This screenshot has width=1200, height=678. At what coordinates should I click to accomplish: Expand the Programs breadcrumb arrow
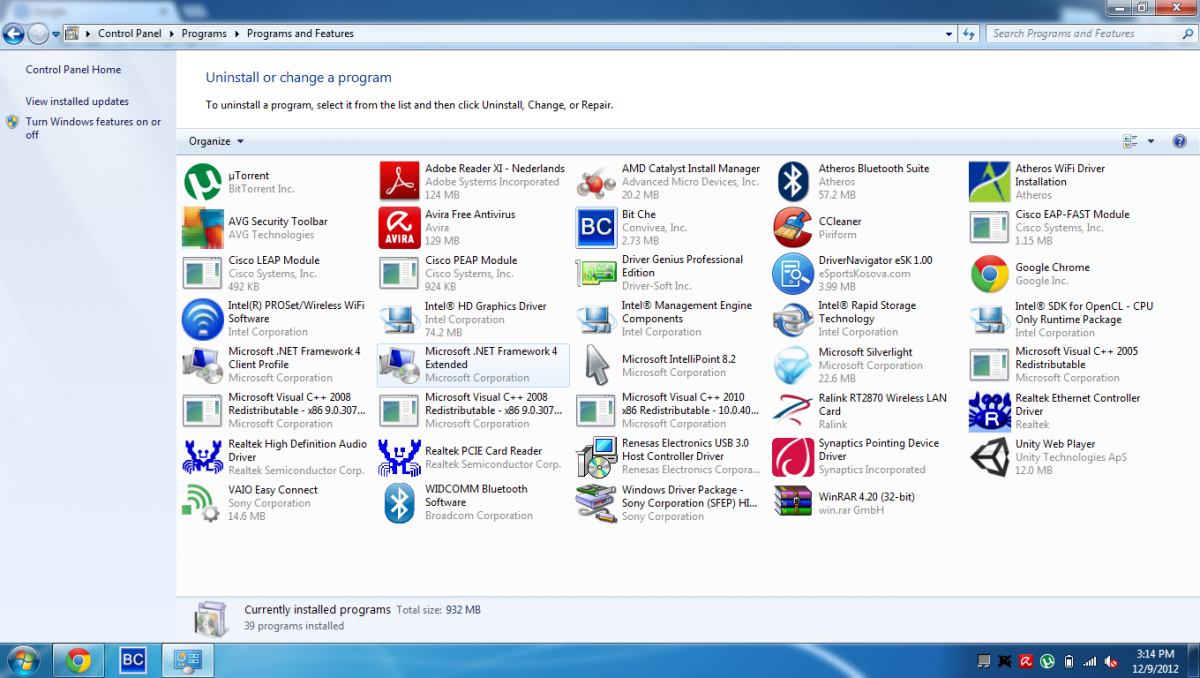[x=237, y=34]
